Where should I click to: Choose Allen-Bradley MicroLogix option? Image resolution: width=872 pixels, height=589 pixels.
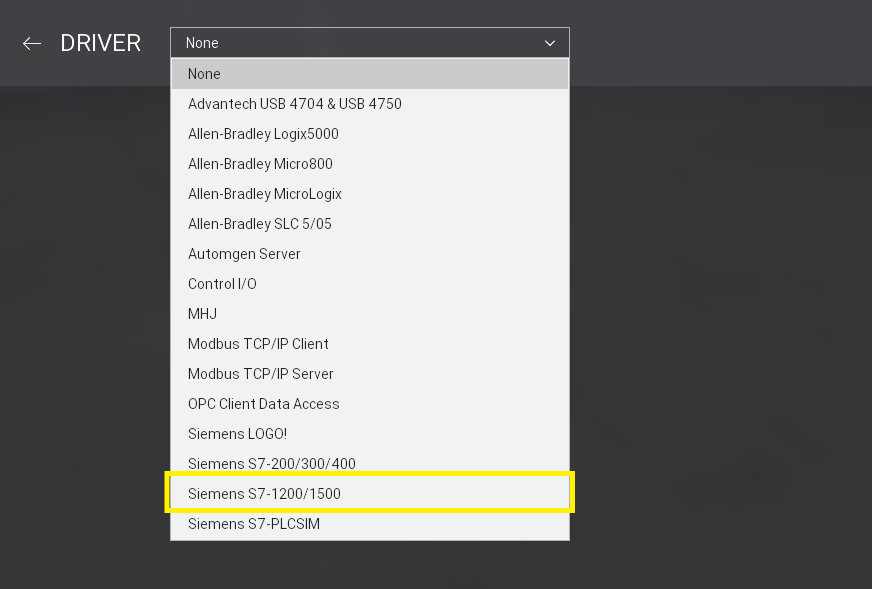[264, 194]
